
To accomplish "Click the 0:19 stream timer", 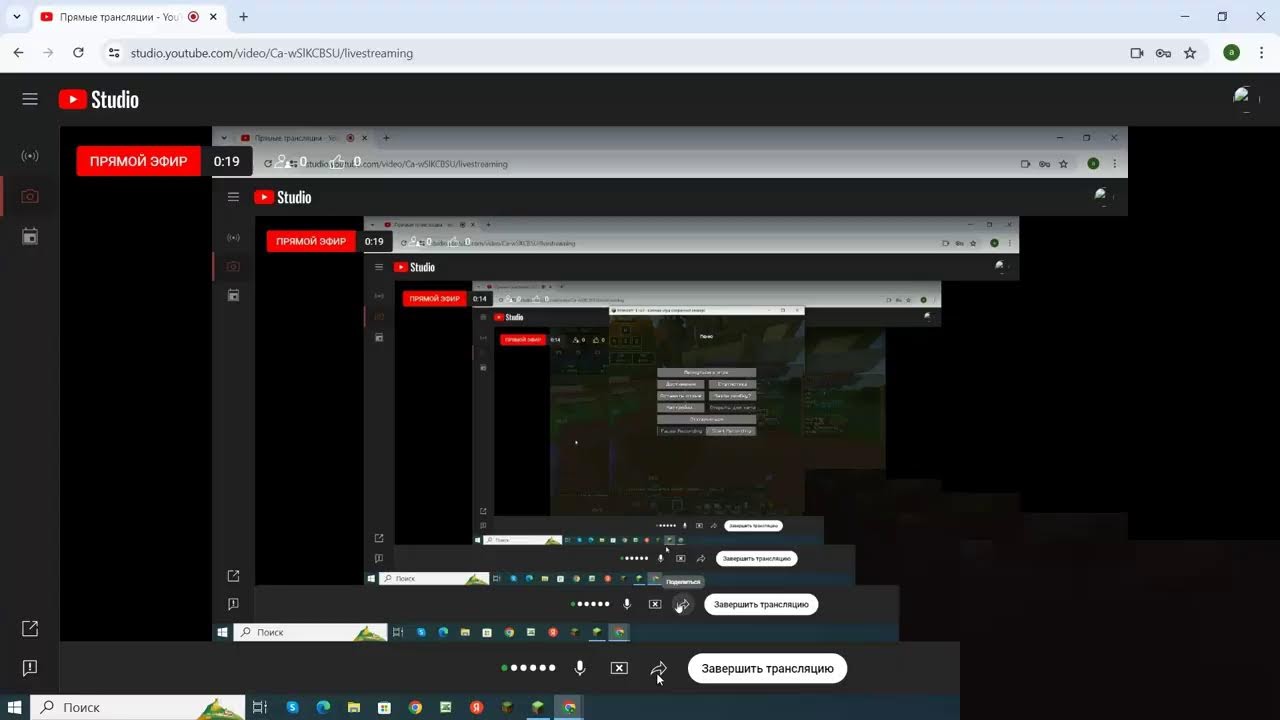I will pos(227,161).
